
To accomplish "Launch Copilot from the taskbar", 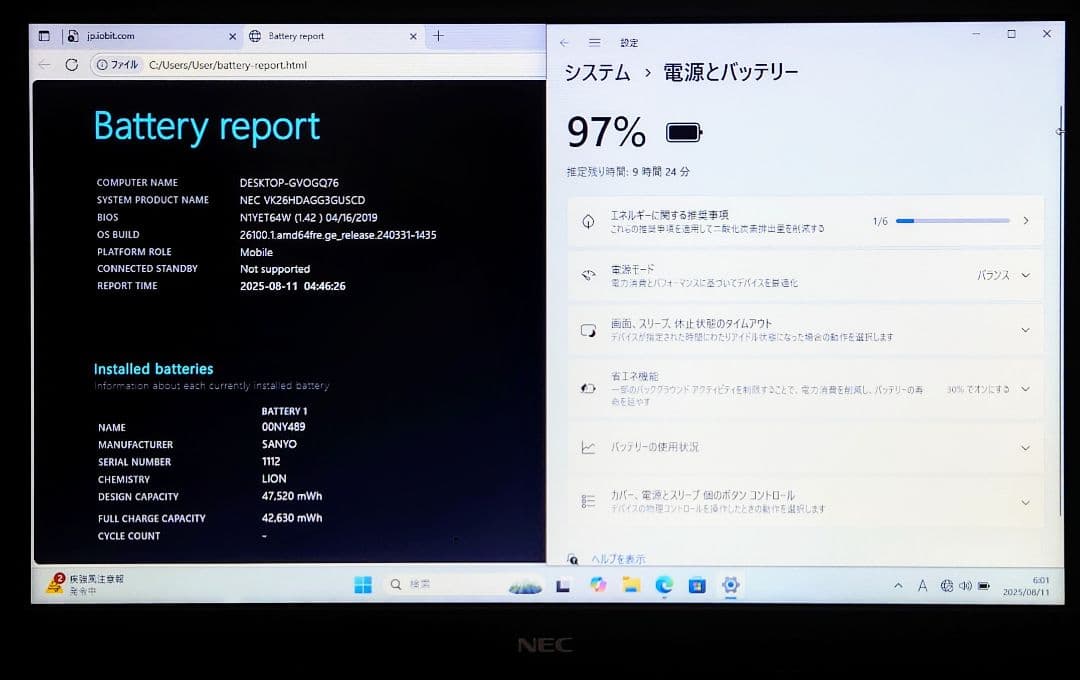I will click(x=598, y=586).
